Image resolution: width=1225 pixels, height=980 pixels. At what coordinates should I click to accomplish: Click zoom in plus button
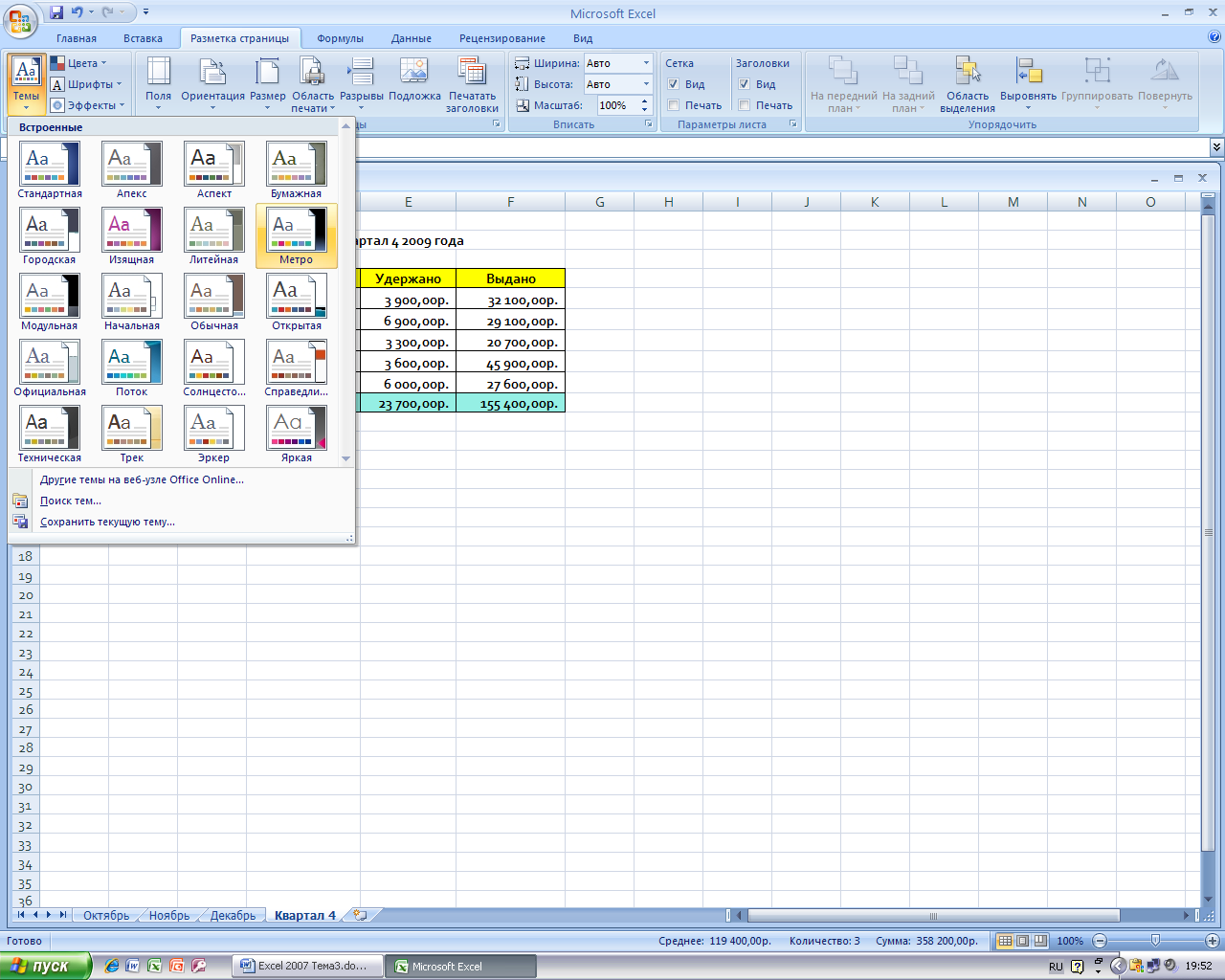pyautogui.click(x=1212, y=941)
